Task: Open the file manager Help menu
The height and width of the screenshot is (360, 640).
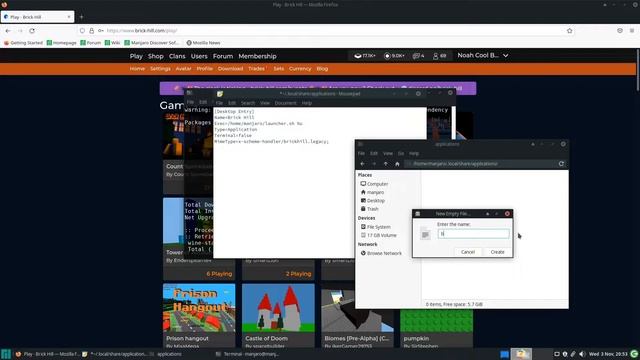Action: [x=414, y=153]
